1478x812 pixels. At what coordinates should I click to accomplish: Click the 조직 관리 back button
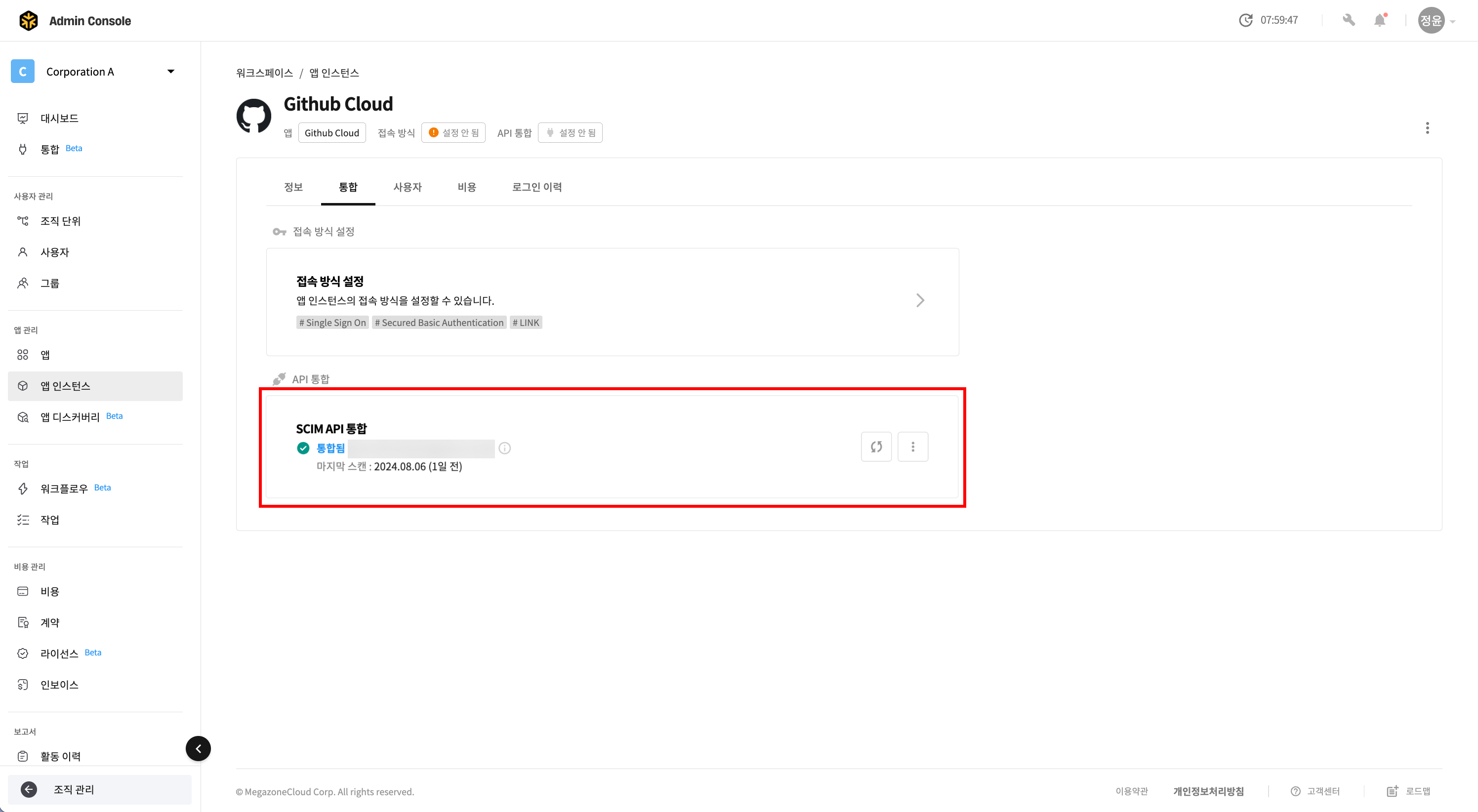coord(100,790)
